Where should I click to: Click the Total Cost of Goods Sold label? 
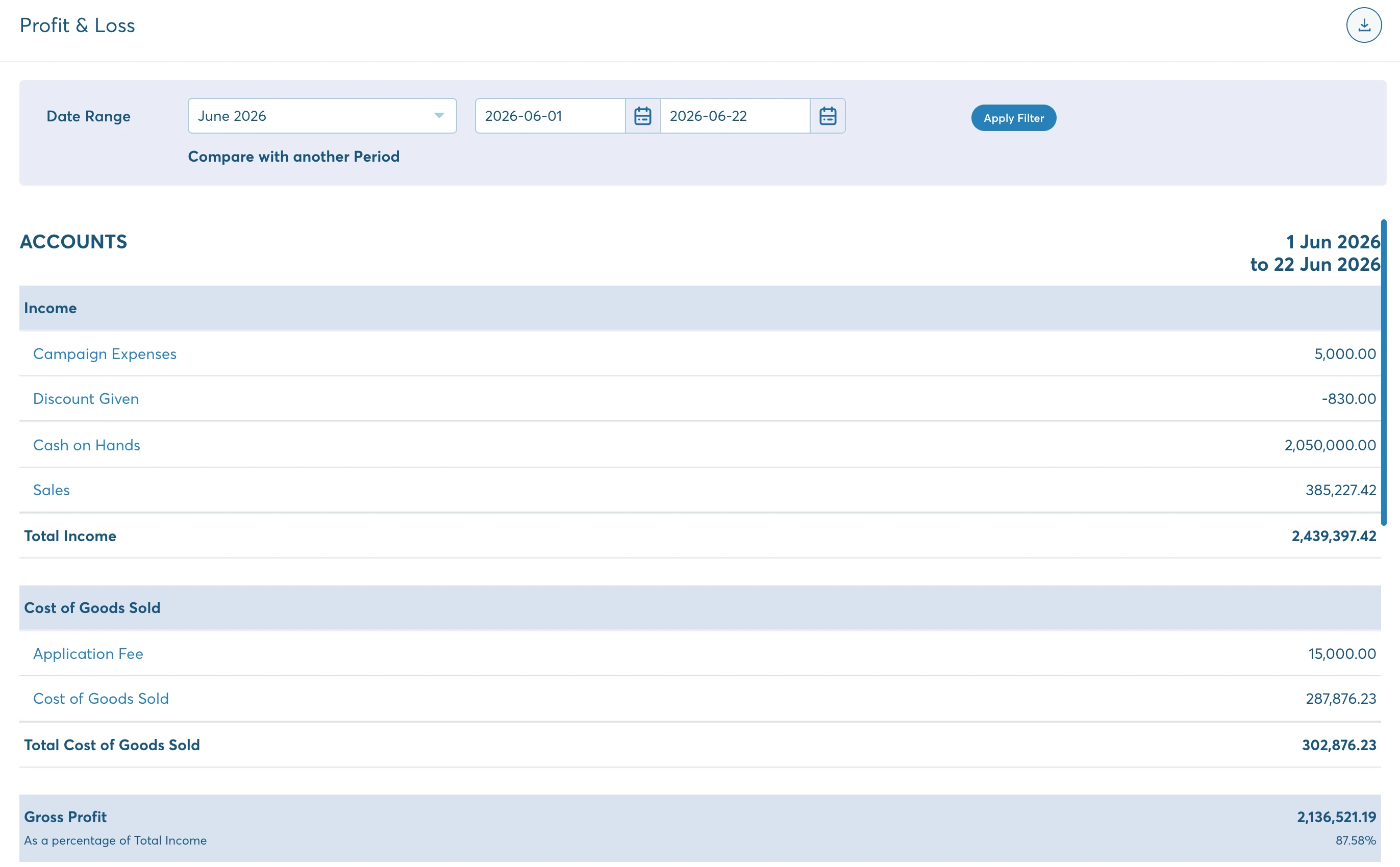click(x=112, y=745)
